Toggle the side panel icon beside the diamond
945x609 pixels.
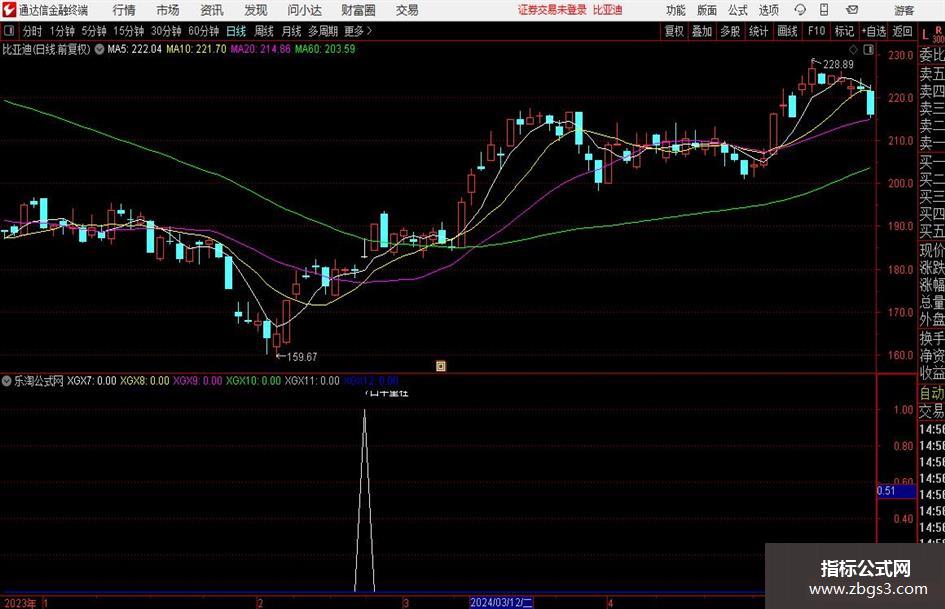click(x=868, y=50)
